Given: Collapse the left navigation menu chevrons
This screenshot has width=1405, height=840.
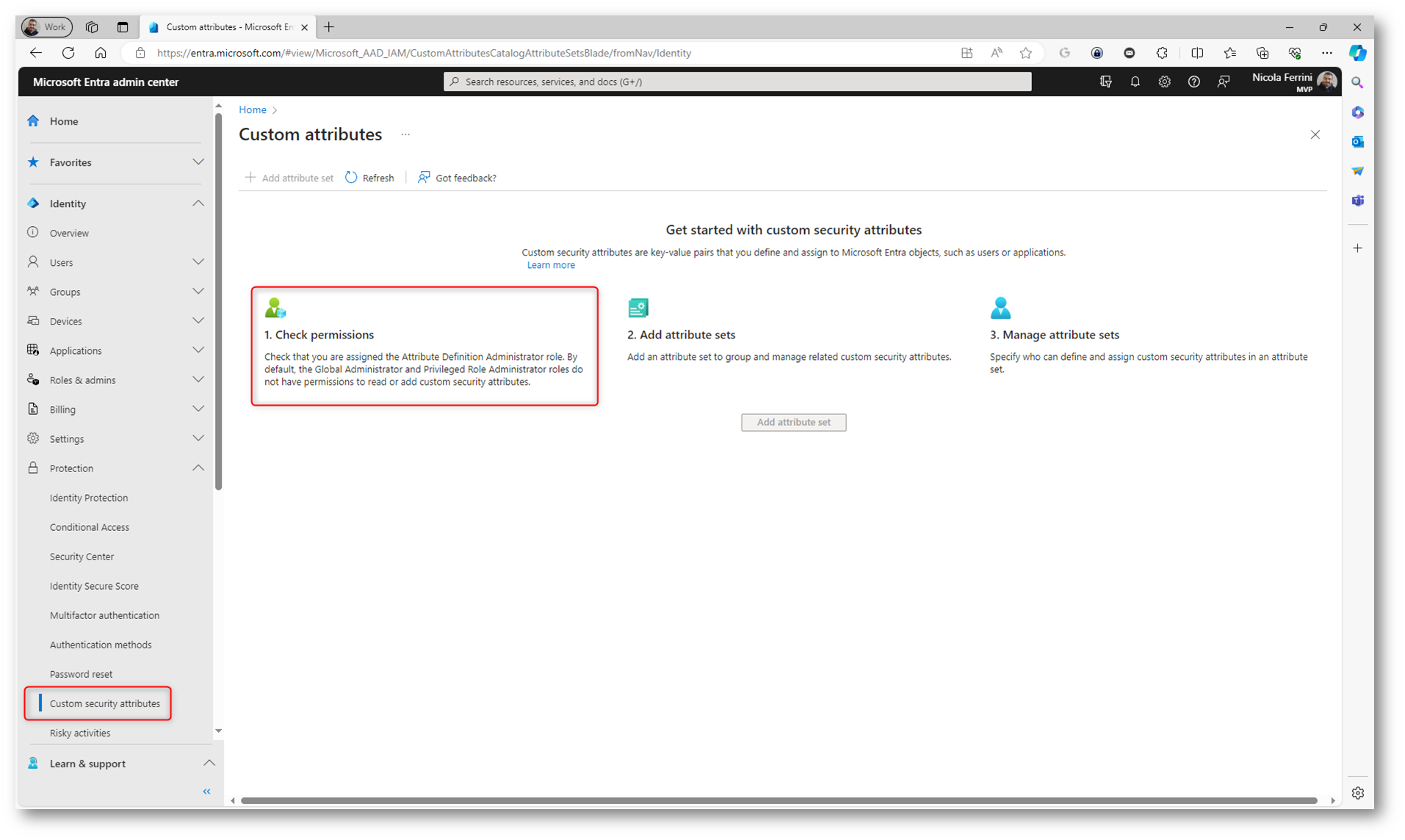Looking at the screenshot, I should point(206,792).
